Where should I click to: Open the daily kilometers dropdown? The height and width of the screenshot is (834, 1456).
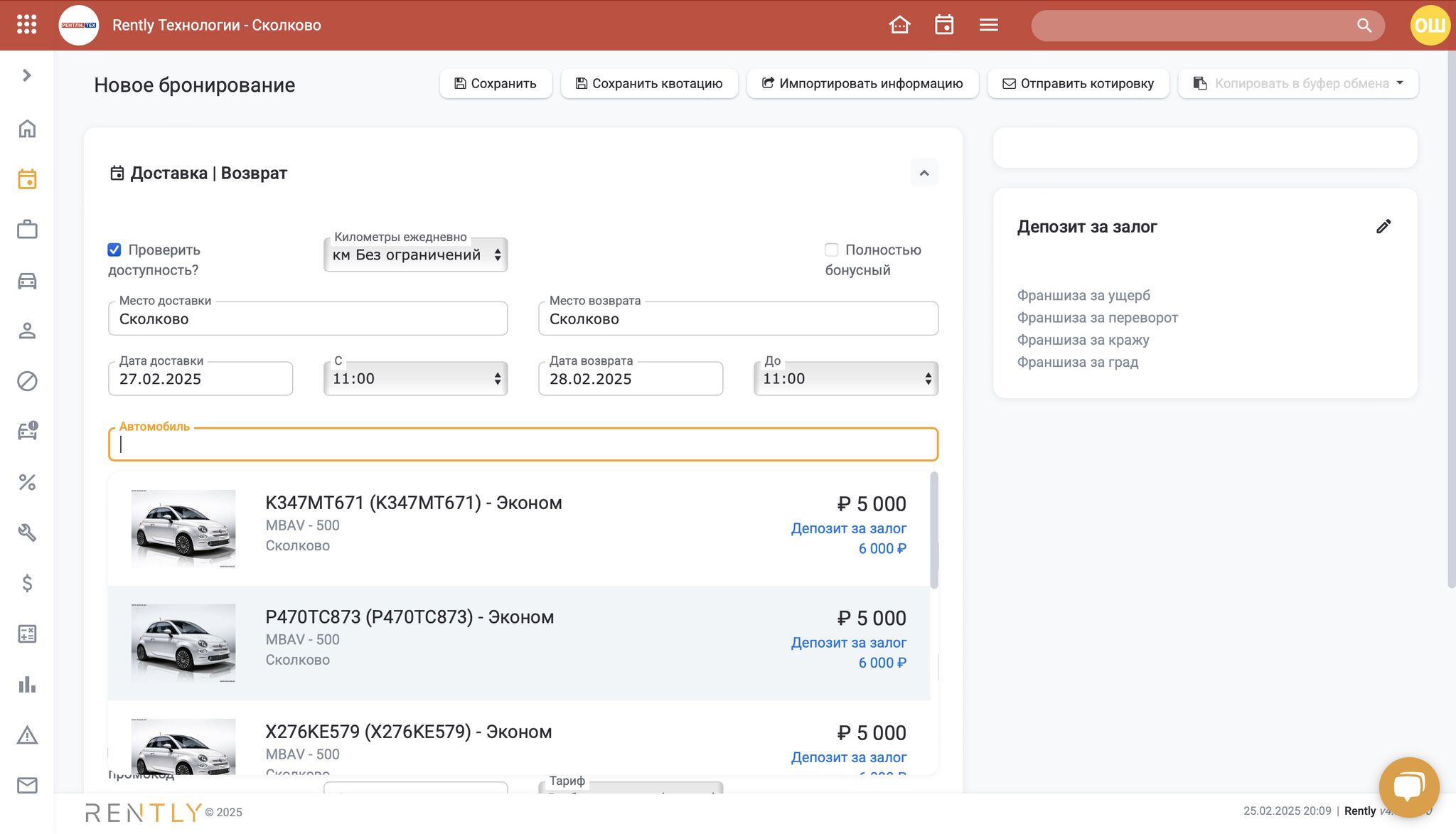(416, 255)
